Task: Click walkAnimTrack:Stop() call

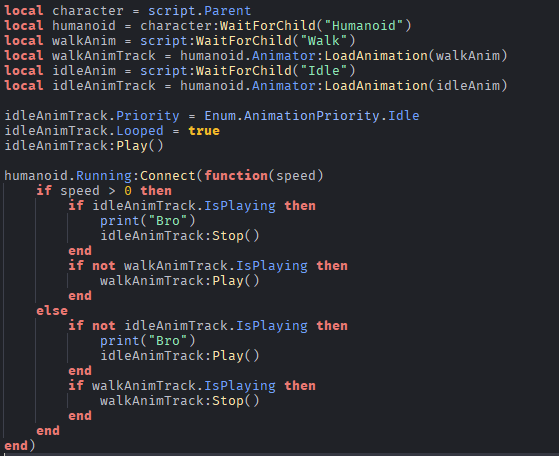Action: point(180,400)
